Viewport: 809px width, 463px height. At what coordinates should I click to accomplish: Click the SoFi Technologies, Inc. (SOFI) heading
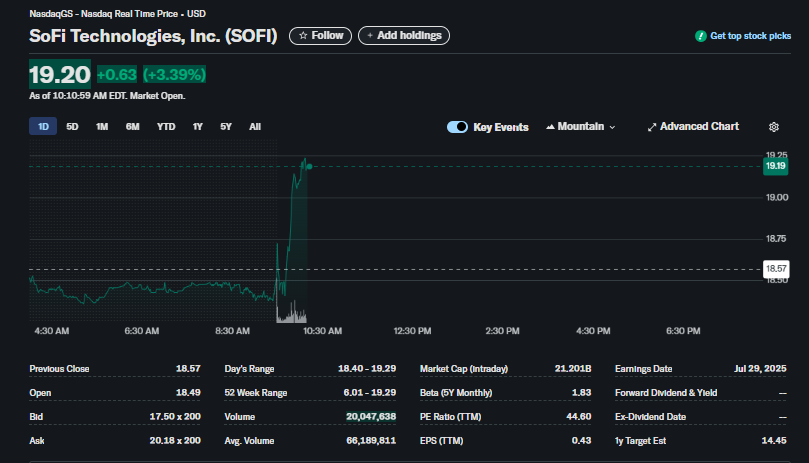tap(153, 36)
